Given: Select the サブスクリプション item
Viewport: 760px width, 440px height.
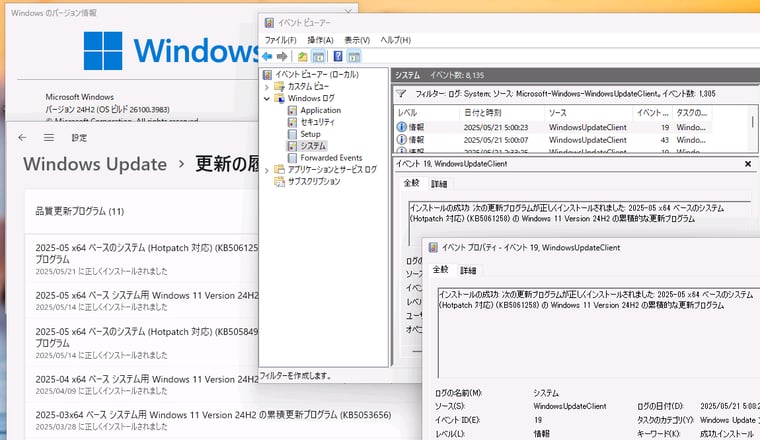Looking at the screenshot, I should coord(307,181).
